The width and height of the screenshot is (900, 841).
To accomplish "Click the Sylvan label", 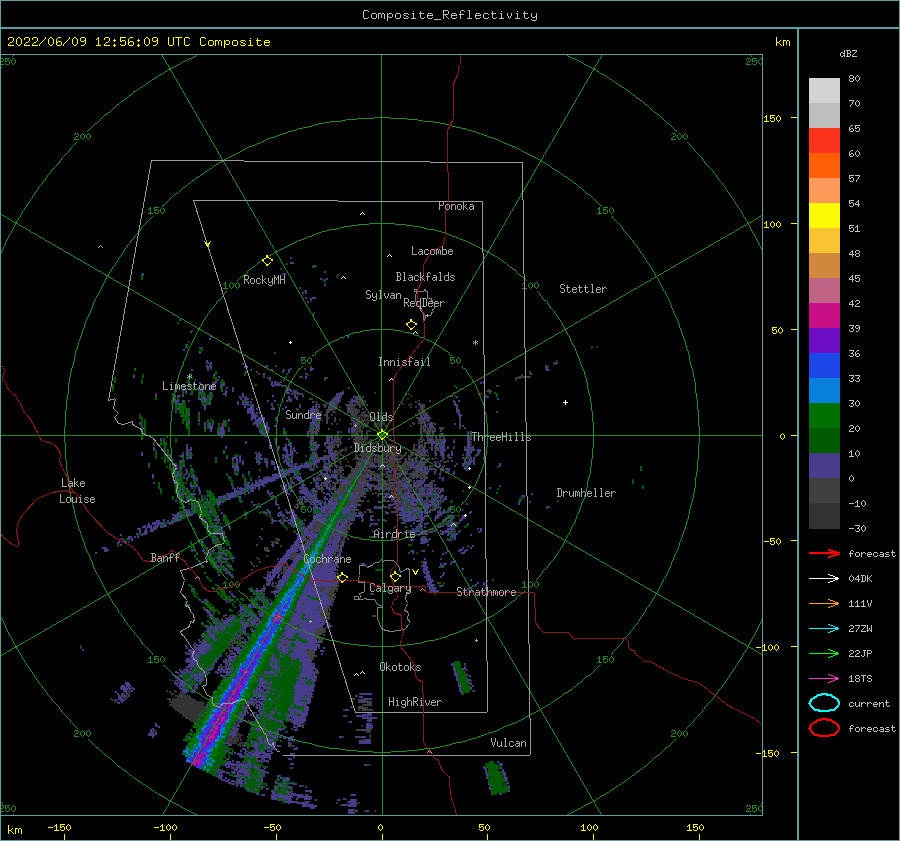I will pos(383,295).
